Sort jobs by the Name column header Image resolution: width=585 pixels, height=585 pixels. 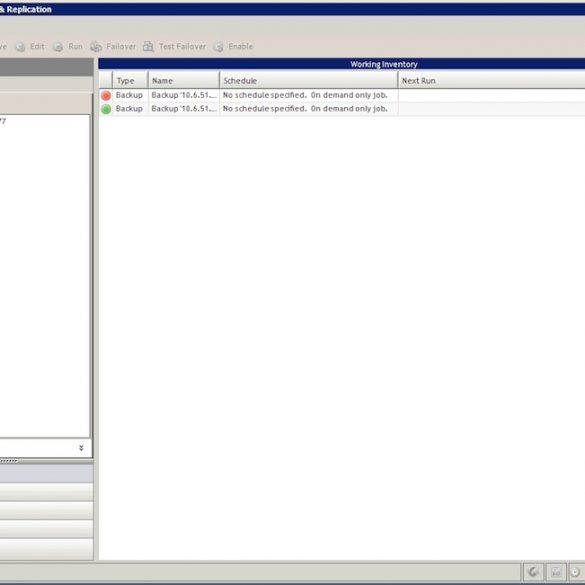tap(184, 81)
